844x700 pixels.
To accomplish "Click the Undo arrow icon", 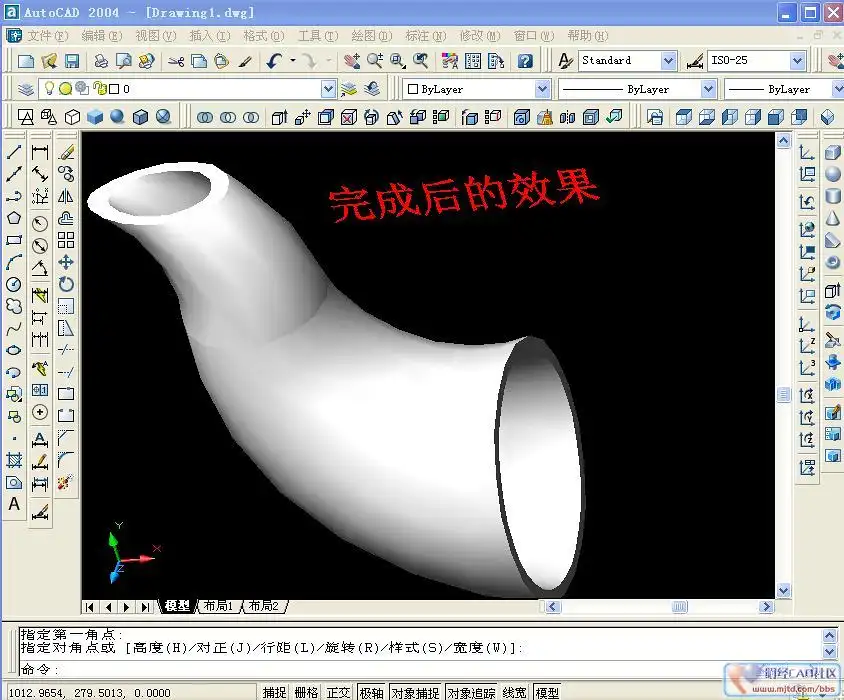I will [x=274, y=60].
